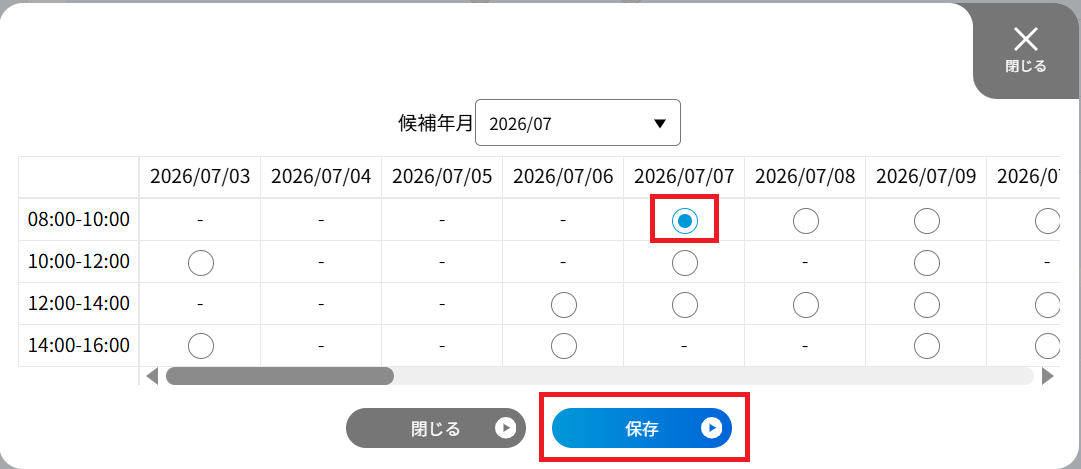The height and width of the screenshot is (469, 1081).
Task: Select 2026/07/09 14:00-16:00 slot
Action: (x=927, y=346)
